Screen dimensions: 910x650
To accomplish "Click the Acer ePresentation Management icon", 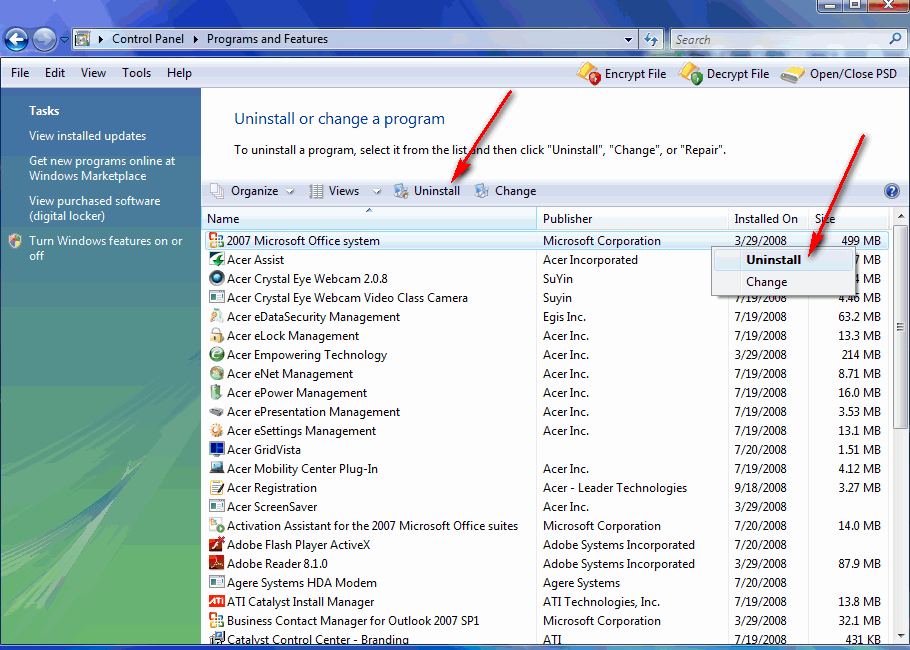I will 216,411.
